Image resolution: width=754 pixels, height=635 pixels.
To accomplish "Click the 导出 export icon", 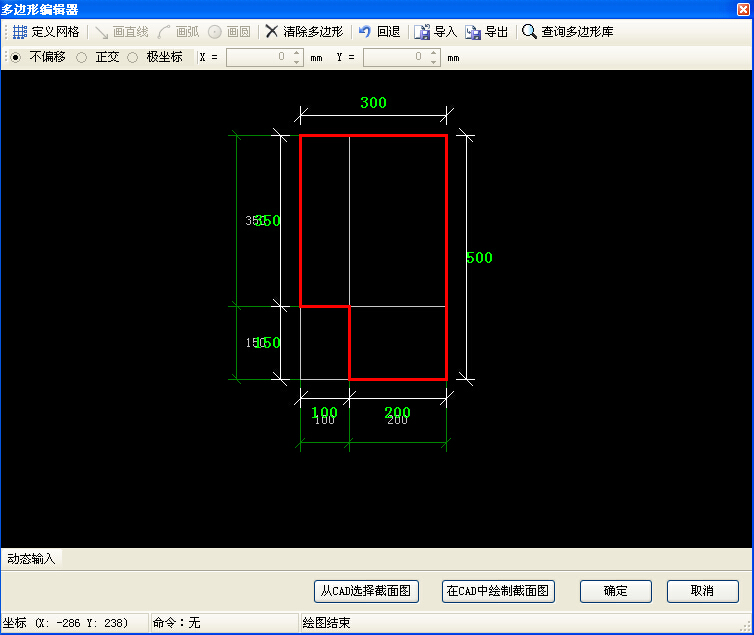I will click(473, 32).
